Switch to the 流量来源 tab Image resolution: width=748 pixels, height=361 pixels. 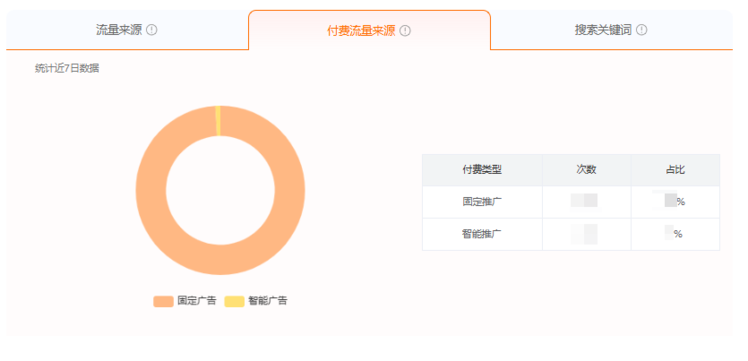pos(127,30)
